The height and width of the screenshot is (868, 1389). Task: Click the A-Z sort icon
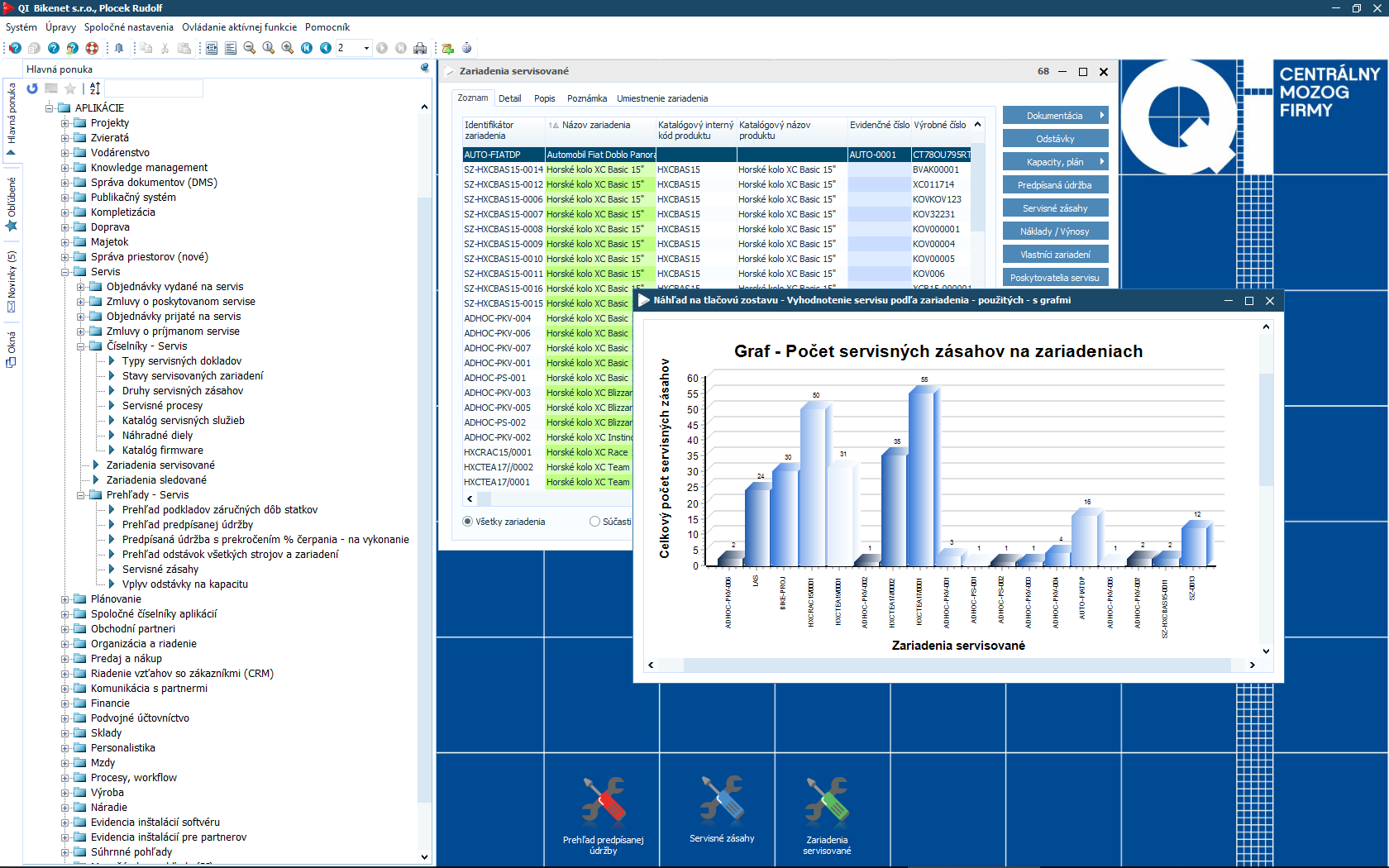(x=95, y=88)
